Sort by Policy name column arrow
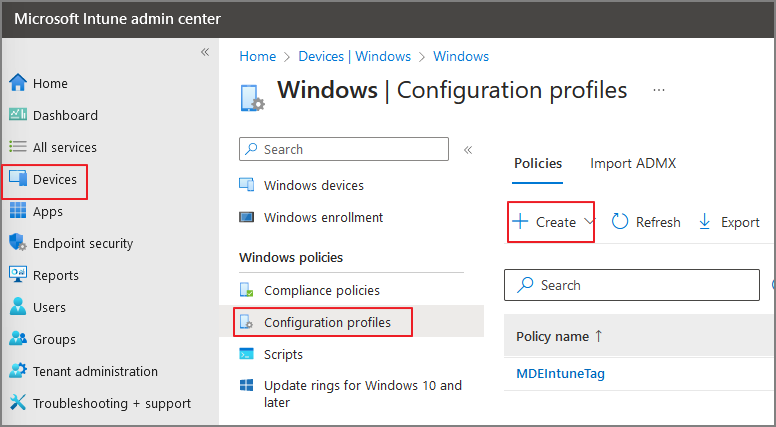This screenshot has height=427, width=776. (x=598, y=336)
